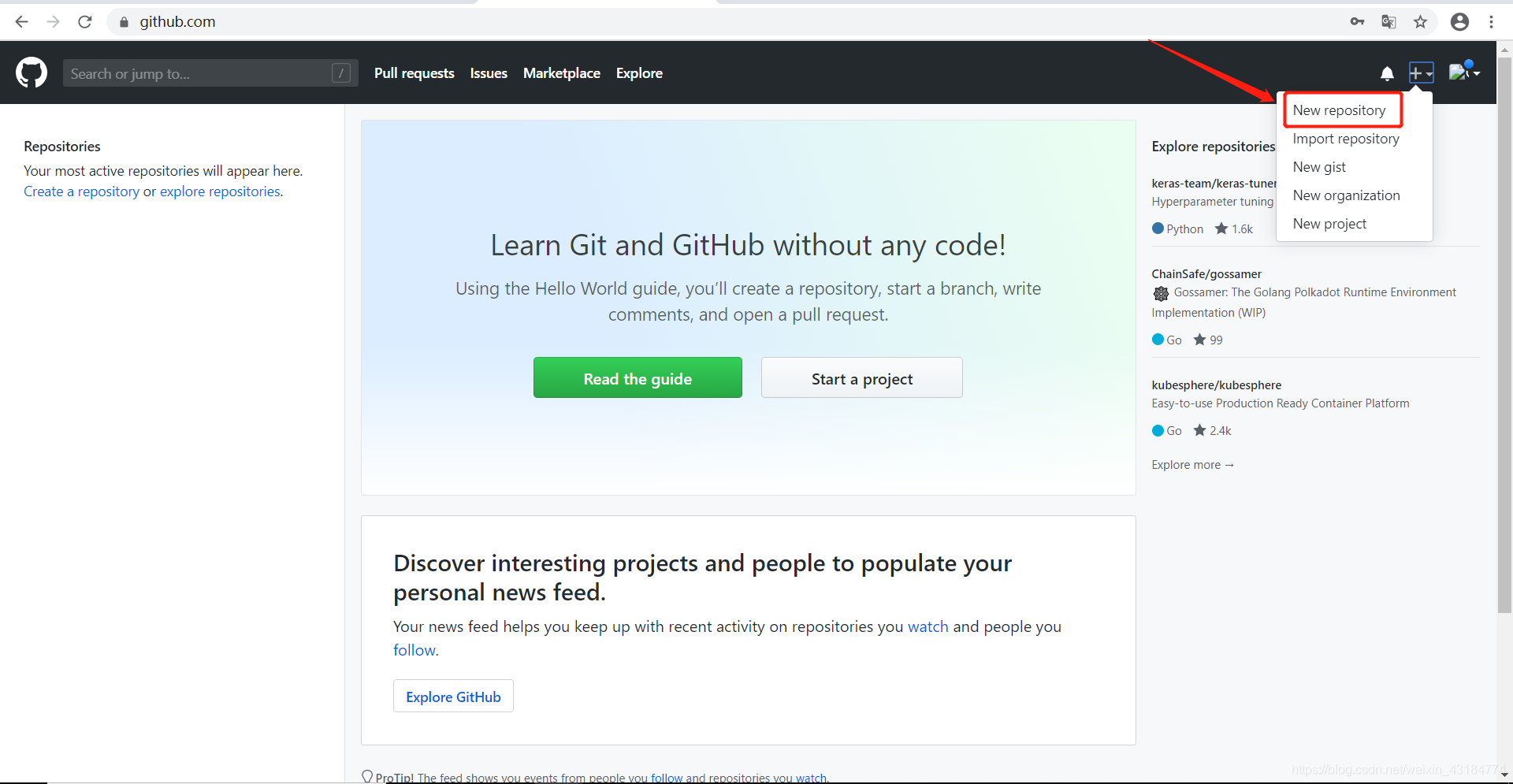Image resolution: width=1513 pixels, height=784 pixels.
Task: Open the Create a repository link
Action: click(x=81, y=191)
